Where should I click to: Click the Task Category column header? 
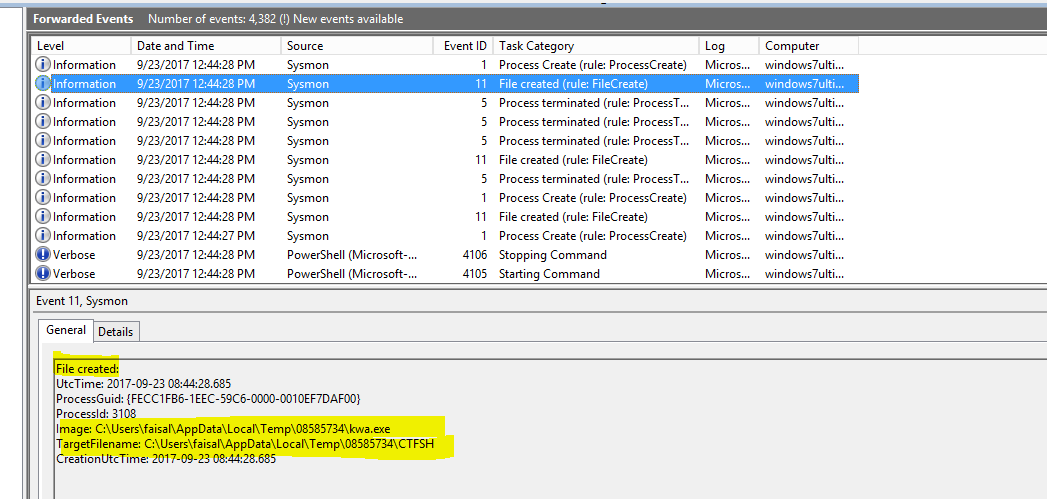tap(595, 46)
